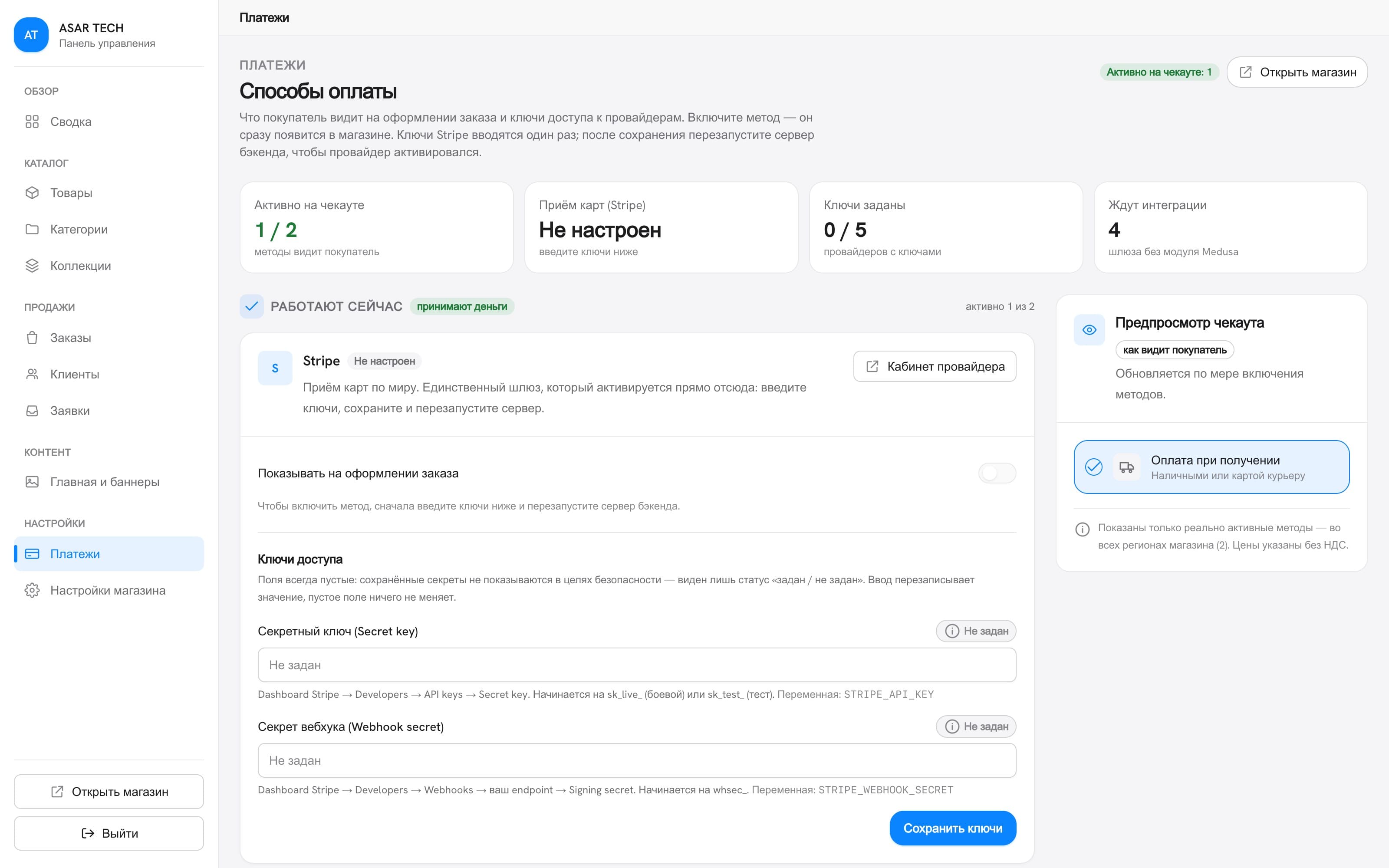This screenshot has height=868, width=1389.
Task: Open Главная и баннеры page
Action: click(109, 482)
